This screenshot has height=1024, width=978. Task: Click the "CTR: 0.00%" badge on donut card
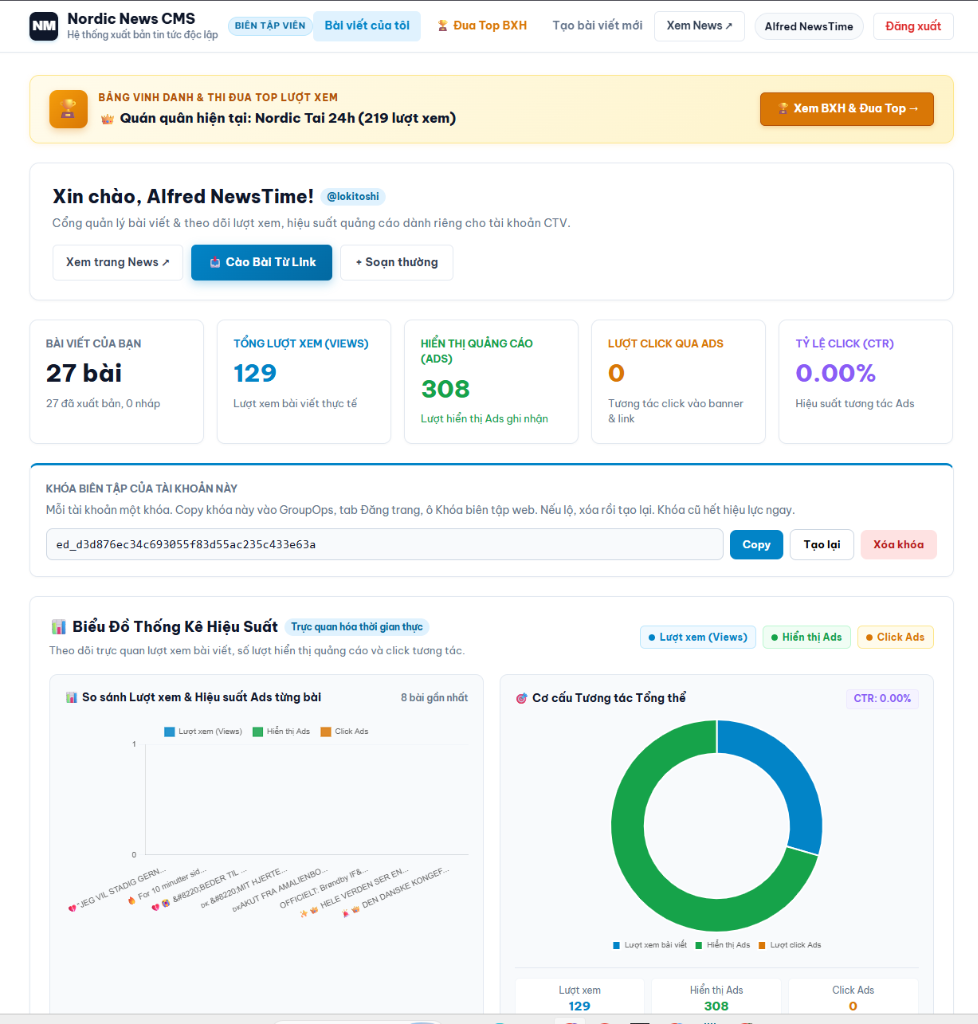[x=882, y=698]
